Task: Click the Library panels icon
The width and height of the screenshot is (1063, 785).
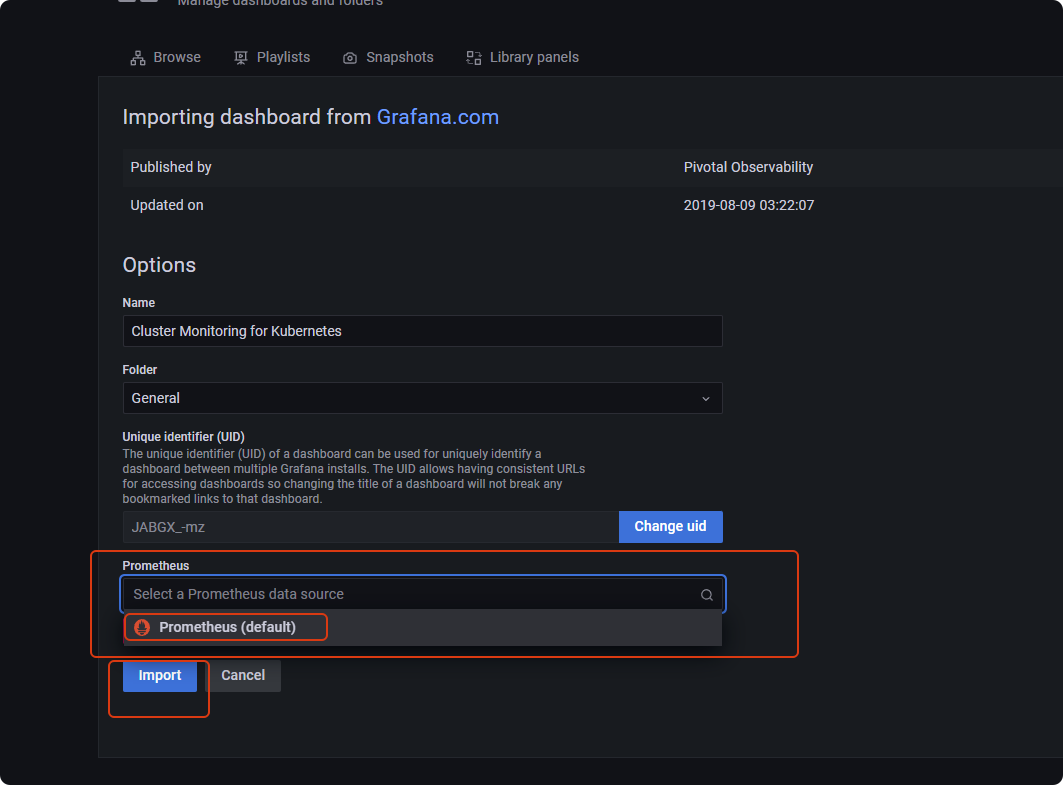Action: click(474, 58)
